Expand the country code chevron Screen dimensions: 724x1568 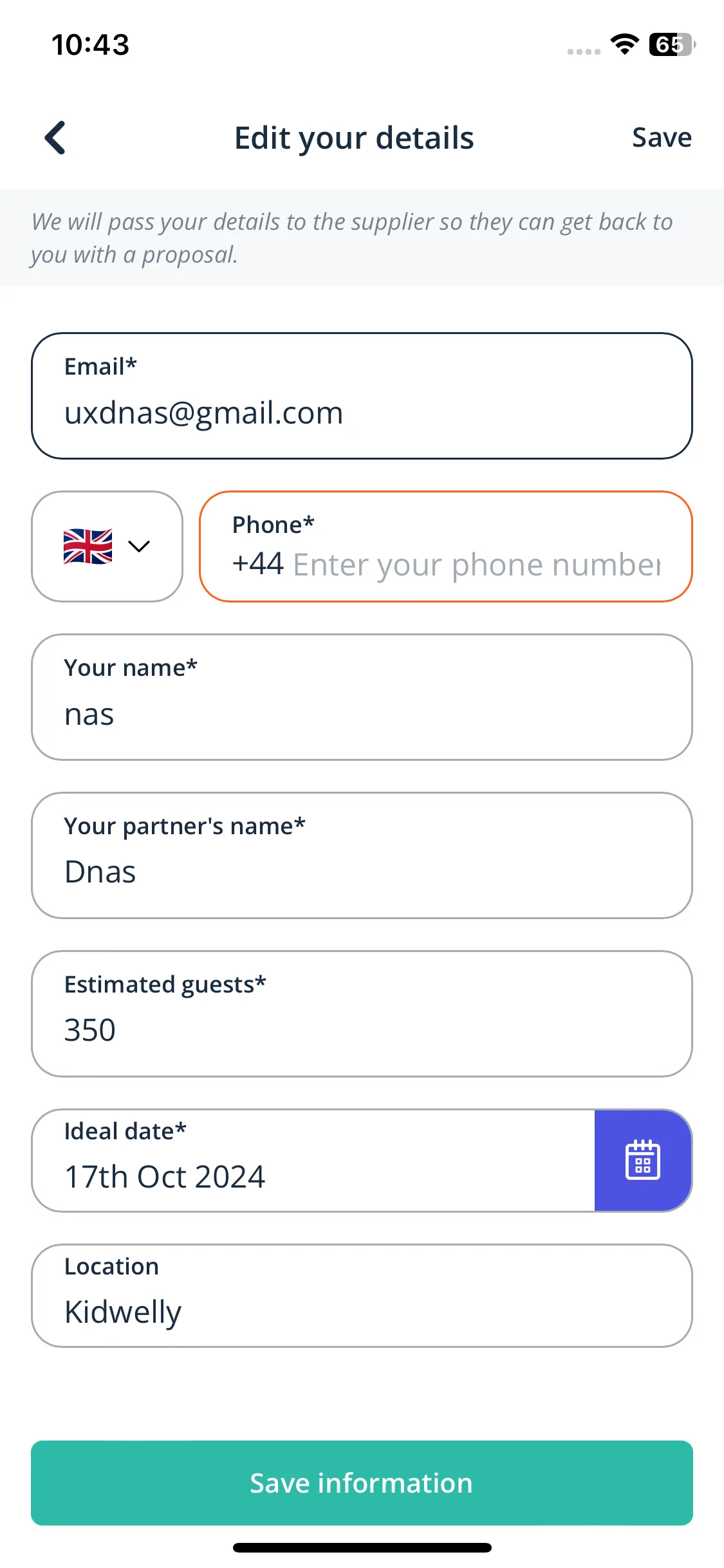pos(139,546)
